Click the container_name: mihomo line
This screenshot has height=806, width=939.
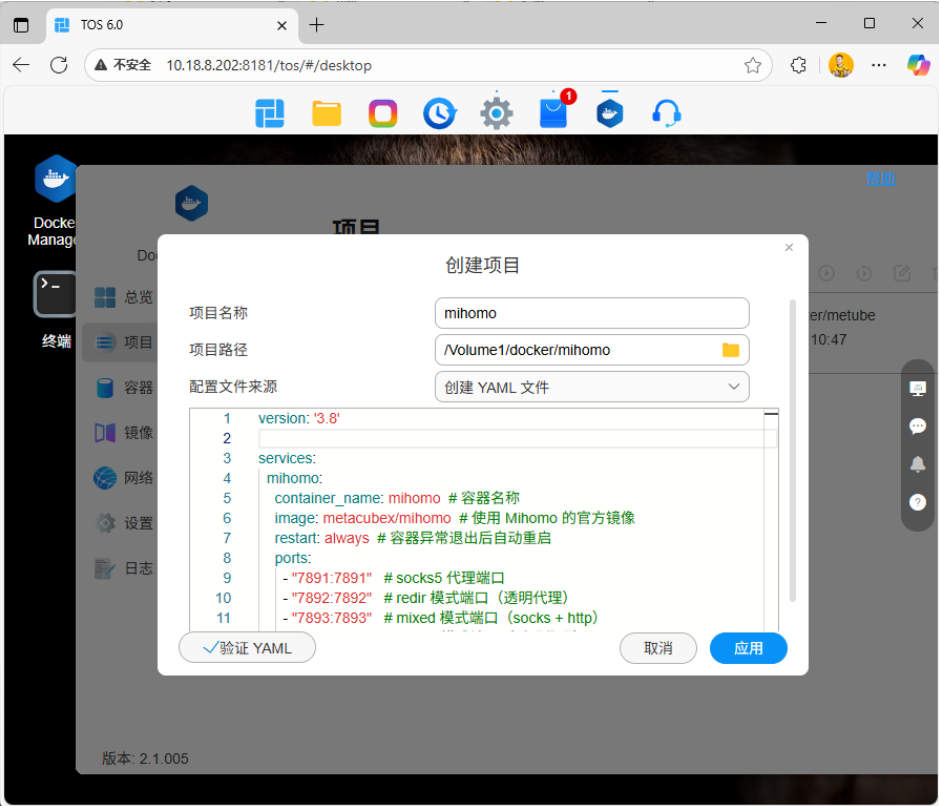[397, 498]
